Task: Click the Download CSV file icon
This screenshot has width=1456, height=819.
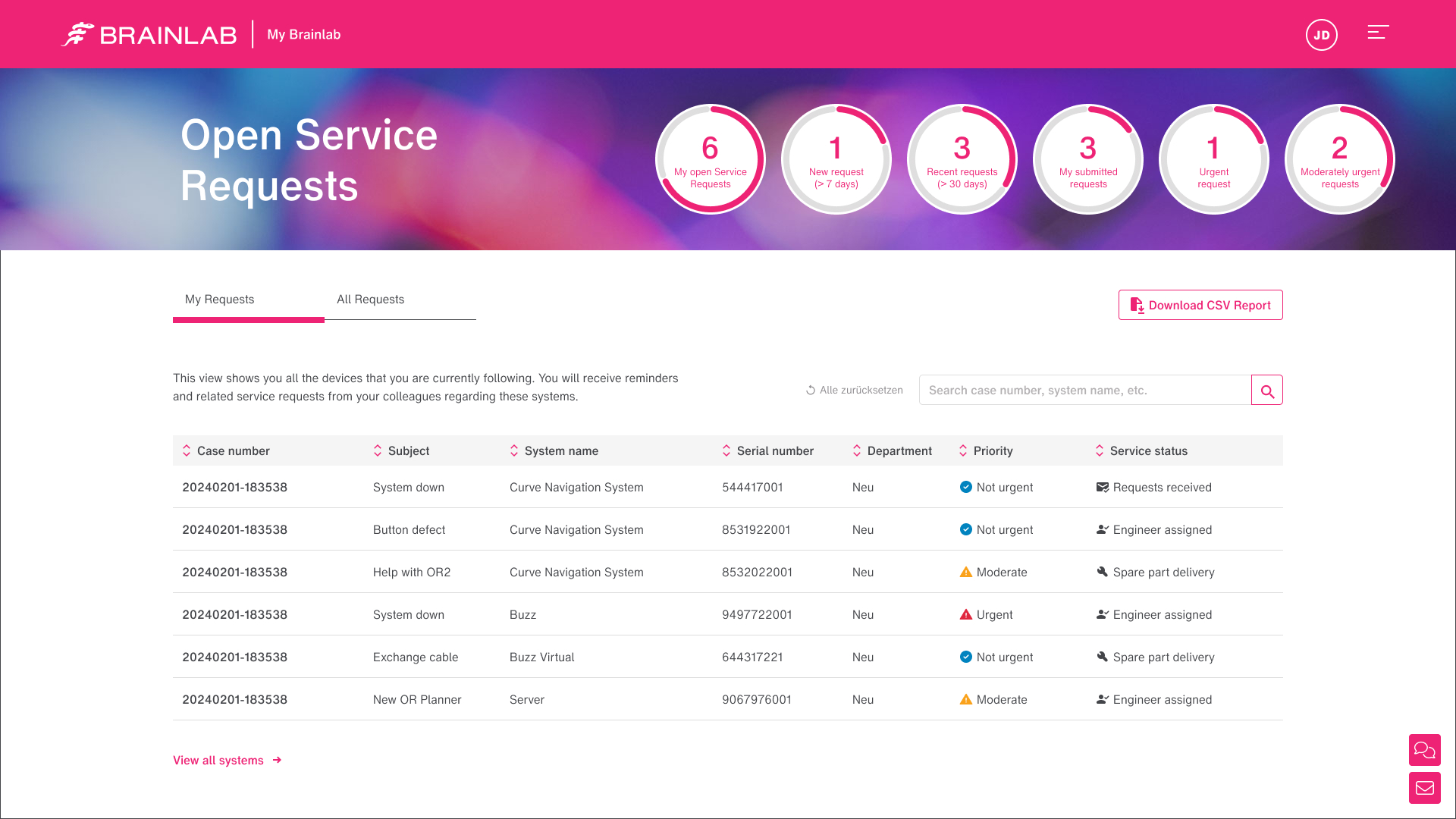Action: click(1137, 305)
